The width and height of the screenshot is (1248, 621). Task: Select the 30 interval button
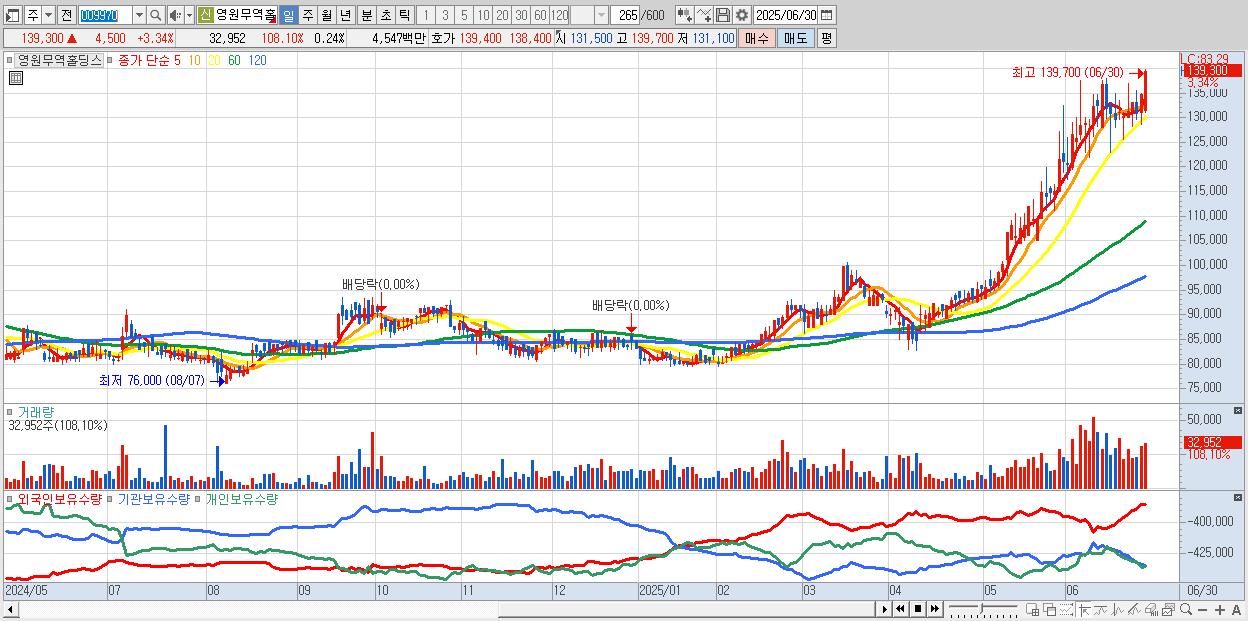click(521, 15)
